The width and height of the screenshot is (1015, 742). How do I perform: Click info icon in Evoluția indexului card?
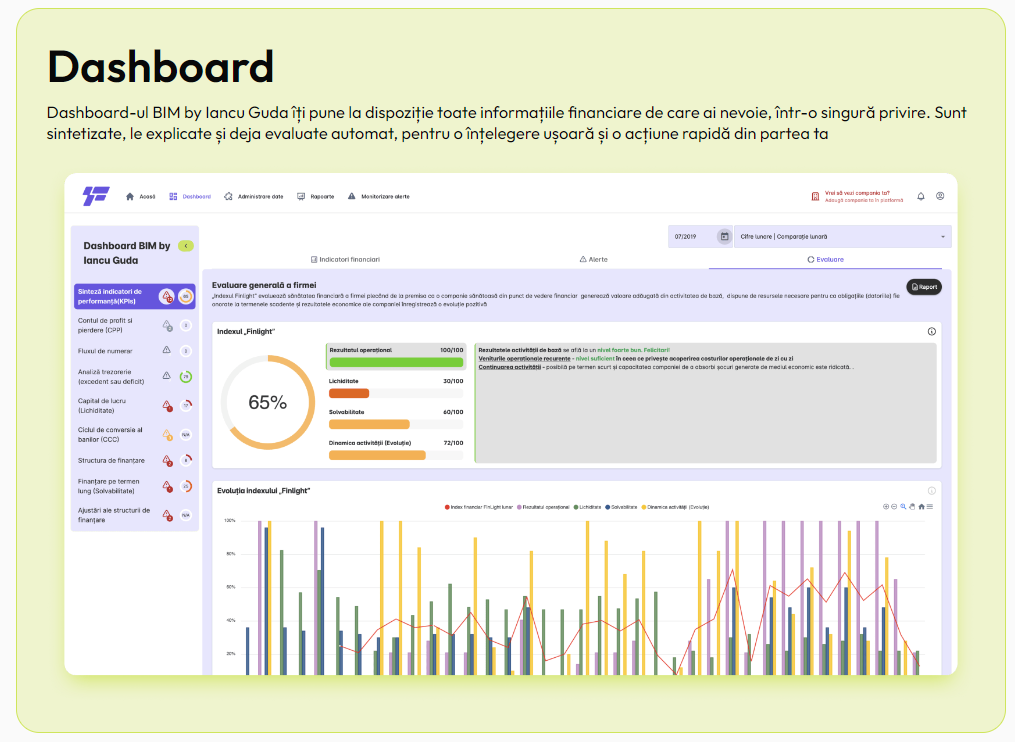[931, 491]
